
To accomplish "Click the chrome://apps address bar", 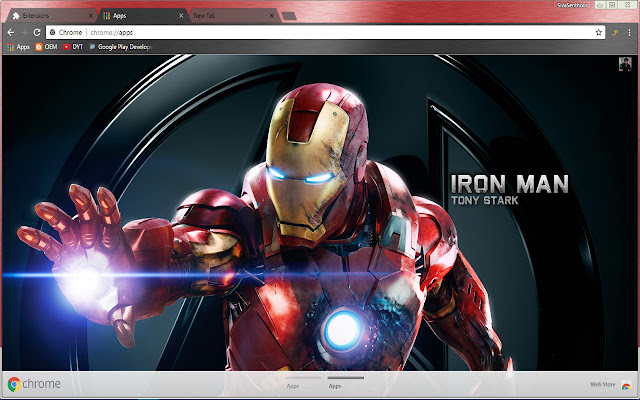I will 325,32.
